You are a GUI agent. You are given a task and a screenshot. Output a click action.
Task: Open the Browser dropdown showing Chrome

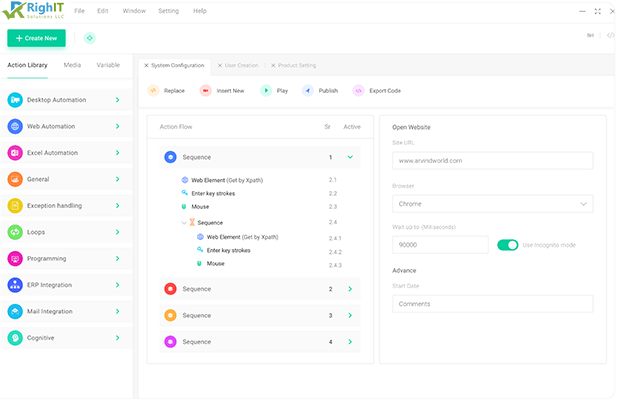(492, 204)
